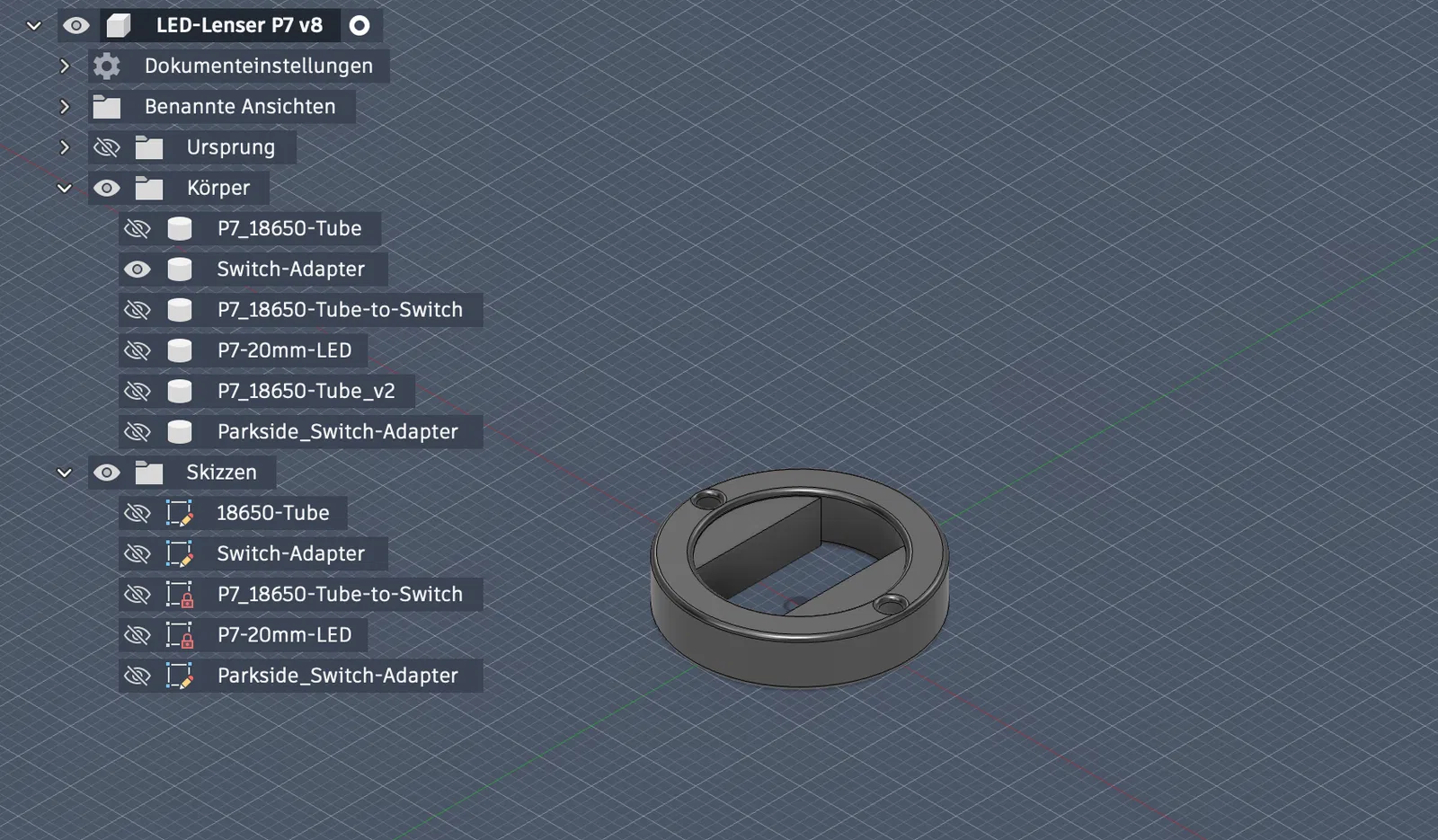
Task: Select the P7_18650-Tube-to-Switch sketch name
Action: pyautogui.click(x=340, y=595)
